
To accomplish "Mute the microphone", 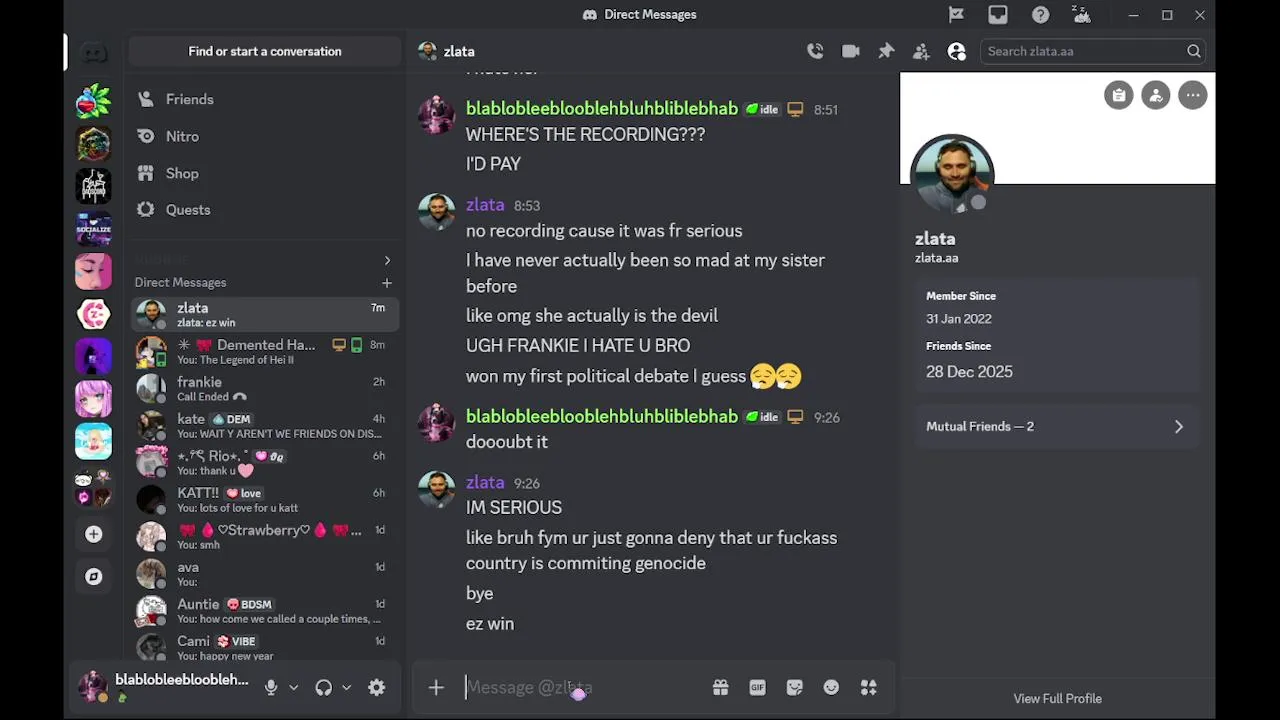I will pos(270,687).
